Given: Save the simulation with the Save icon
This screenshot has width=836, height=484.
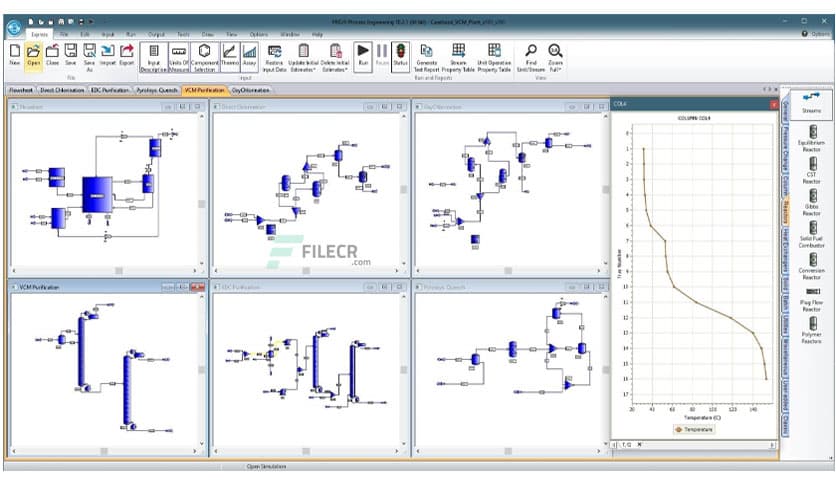Looking at the screenshot, I should 70,51.
